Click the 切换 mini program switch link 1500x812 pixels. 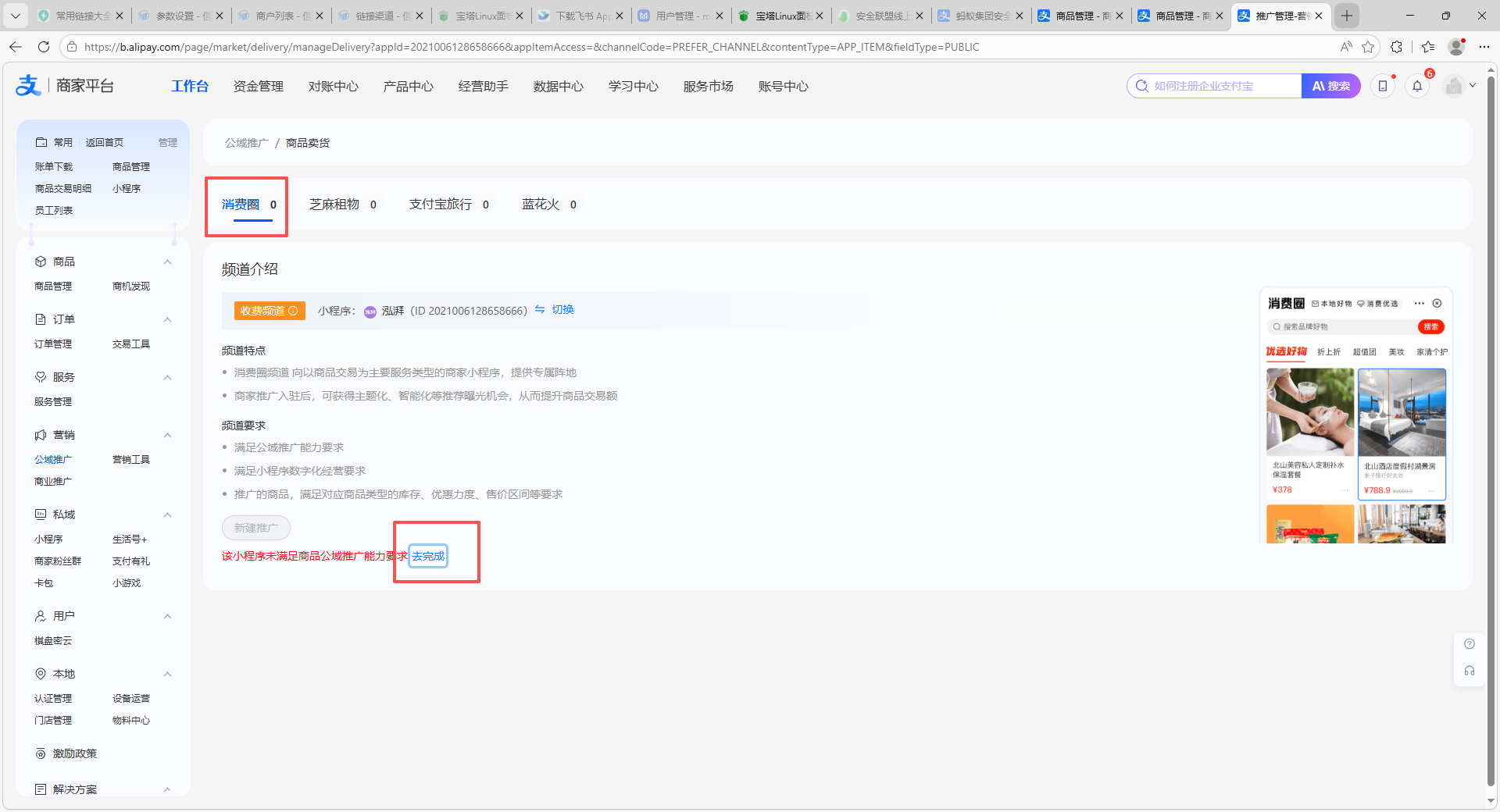click(555, 310)
